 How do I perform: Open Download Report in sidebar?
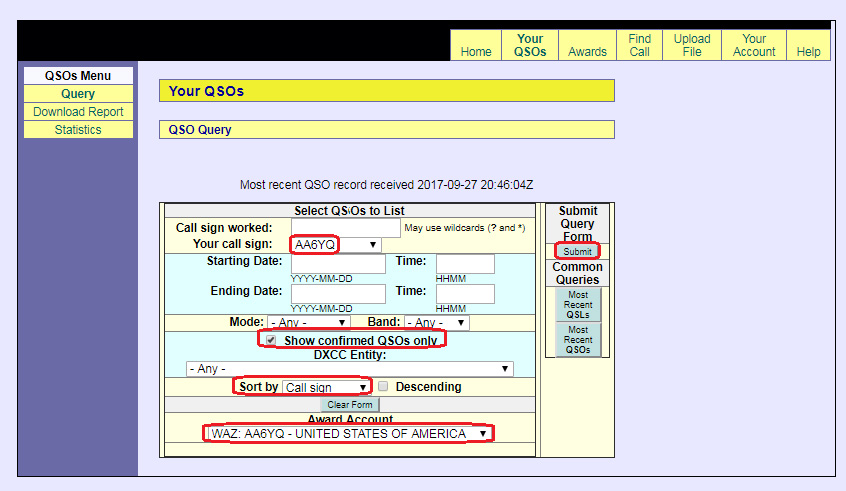(78, 112)
